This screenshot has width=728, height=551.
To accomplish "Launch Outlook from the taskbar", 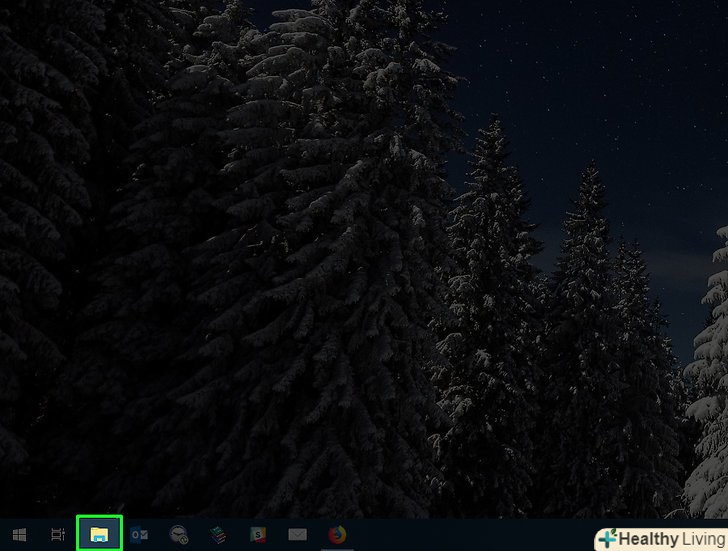I will pos(139,535).
